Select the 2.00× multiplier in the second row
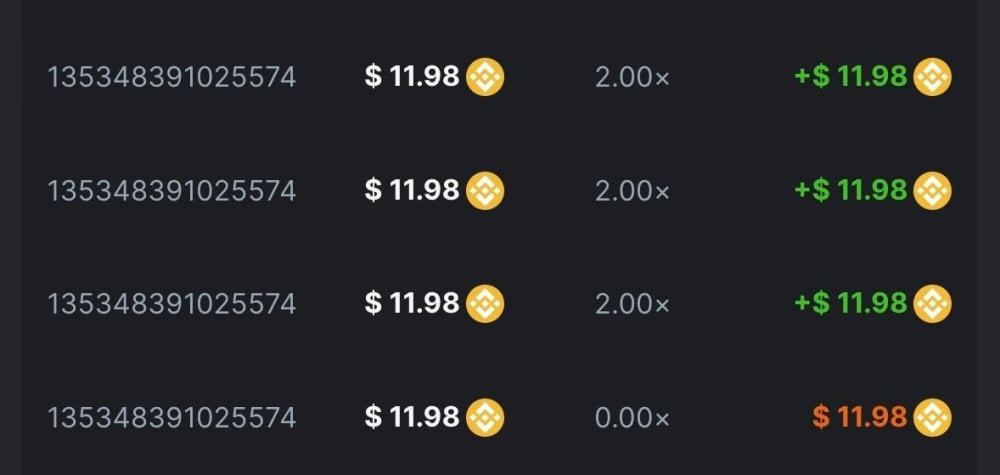The height and width of the screenshot is (475, 1000). [632, 190]
